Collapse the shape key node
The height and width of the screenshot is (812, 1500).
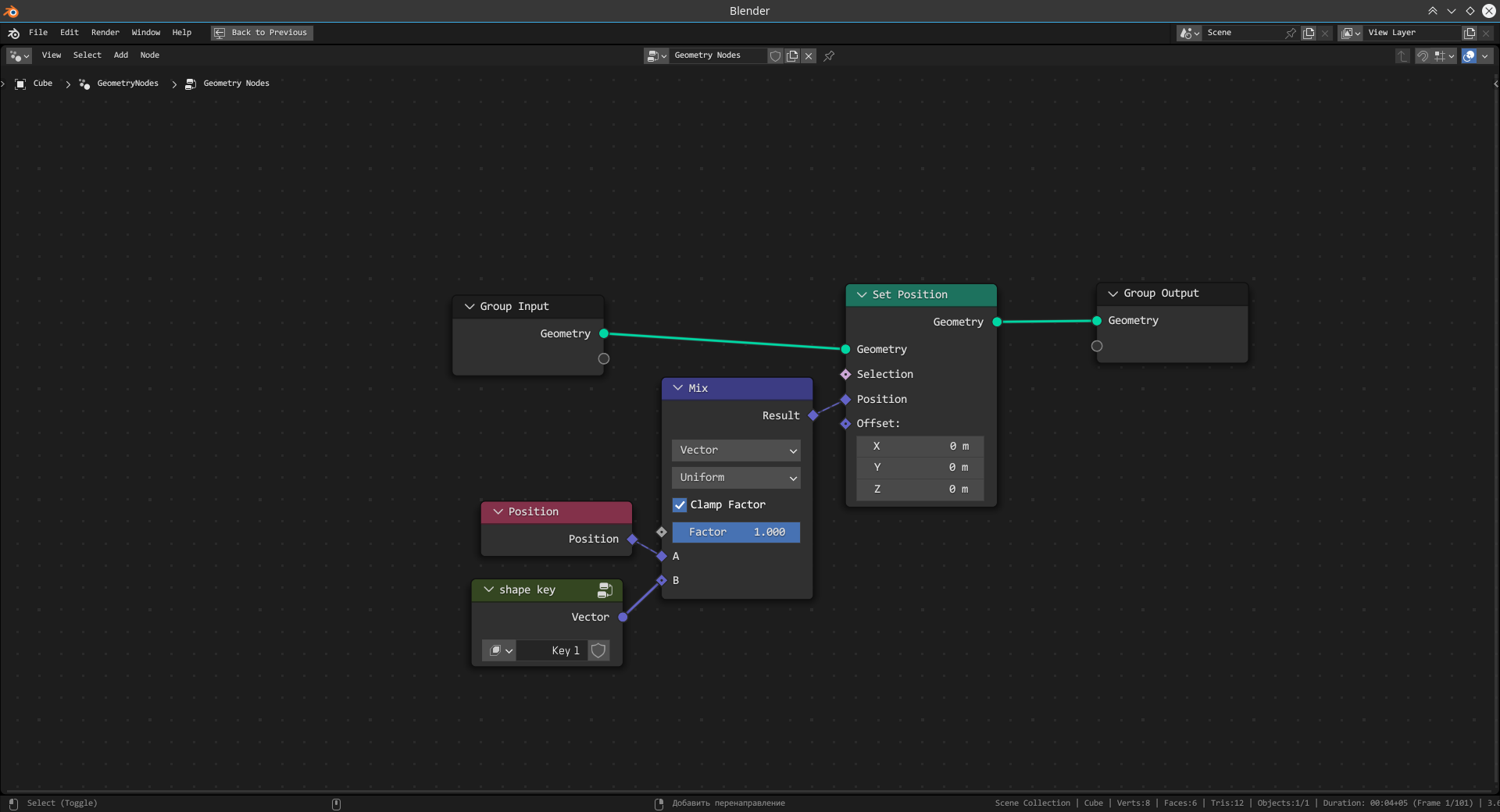click(489, 589)
